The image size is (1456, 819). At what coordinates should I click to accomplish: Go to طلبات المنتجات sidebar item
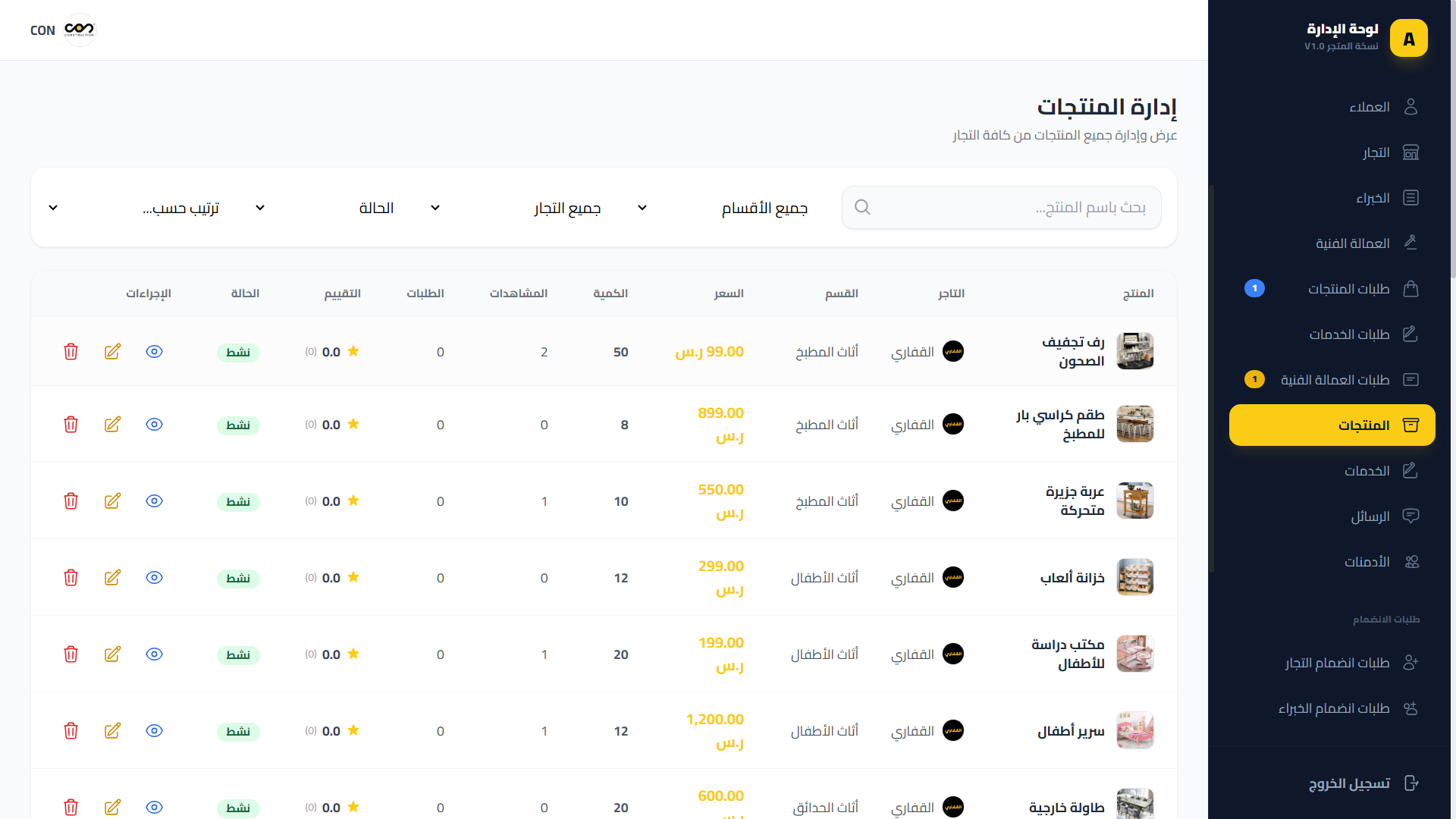[x=1348, y=289]
